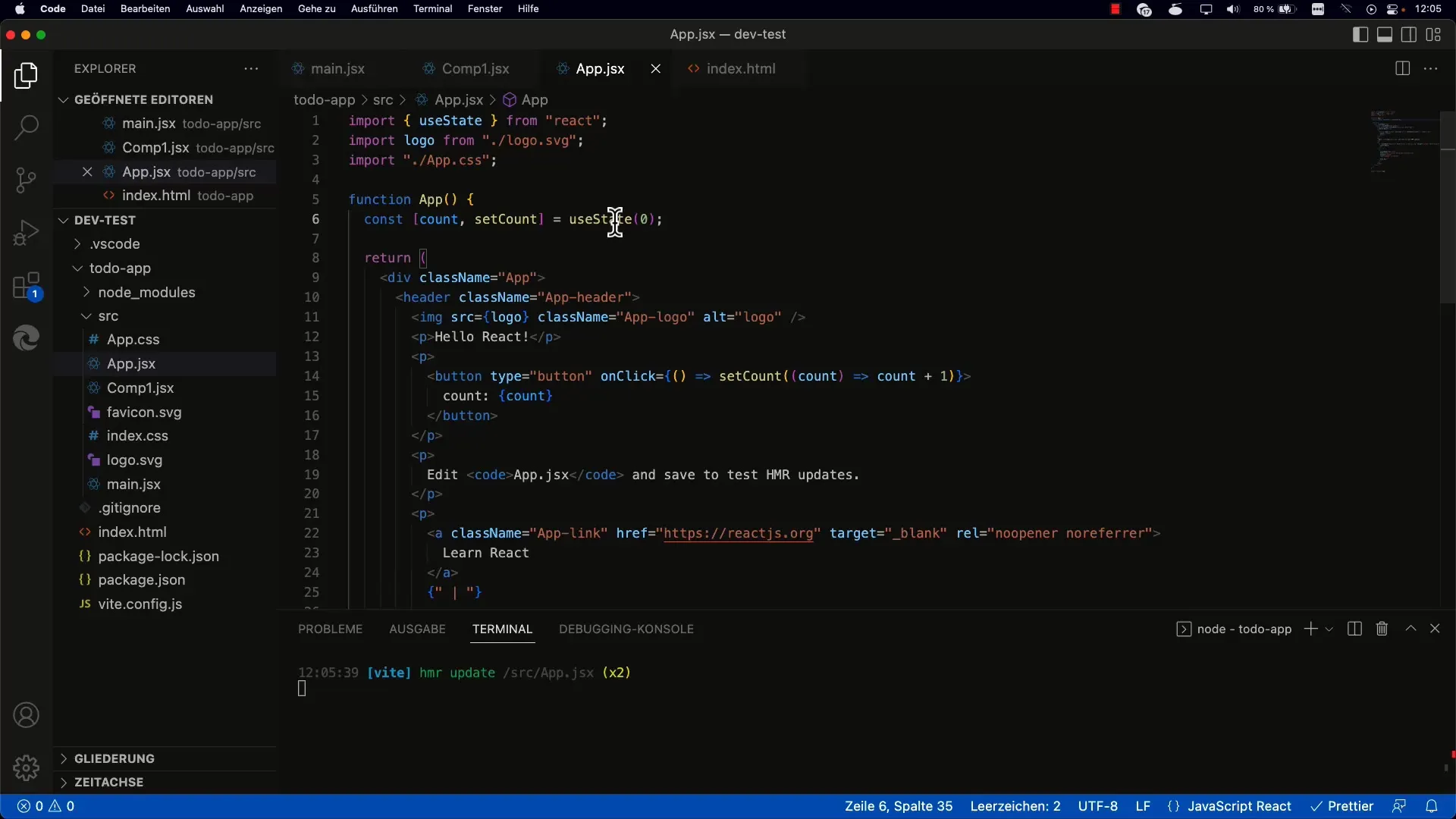Open the Edge browser tools icon
1456x819 pixels.
27,338
